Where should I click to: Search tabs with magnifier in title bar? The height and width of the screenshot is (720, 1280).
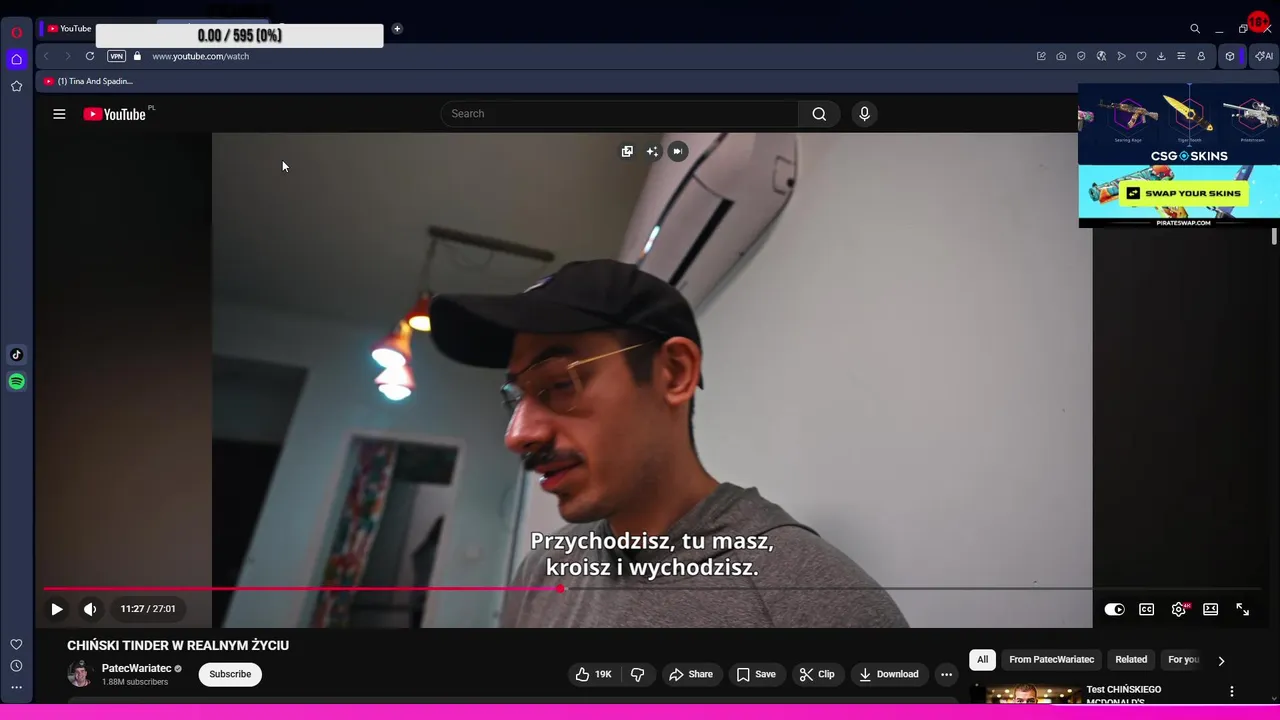pyautogui.click(x=1195, y=29)
